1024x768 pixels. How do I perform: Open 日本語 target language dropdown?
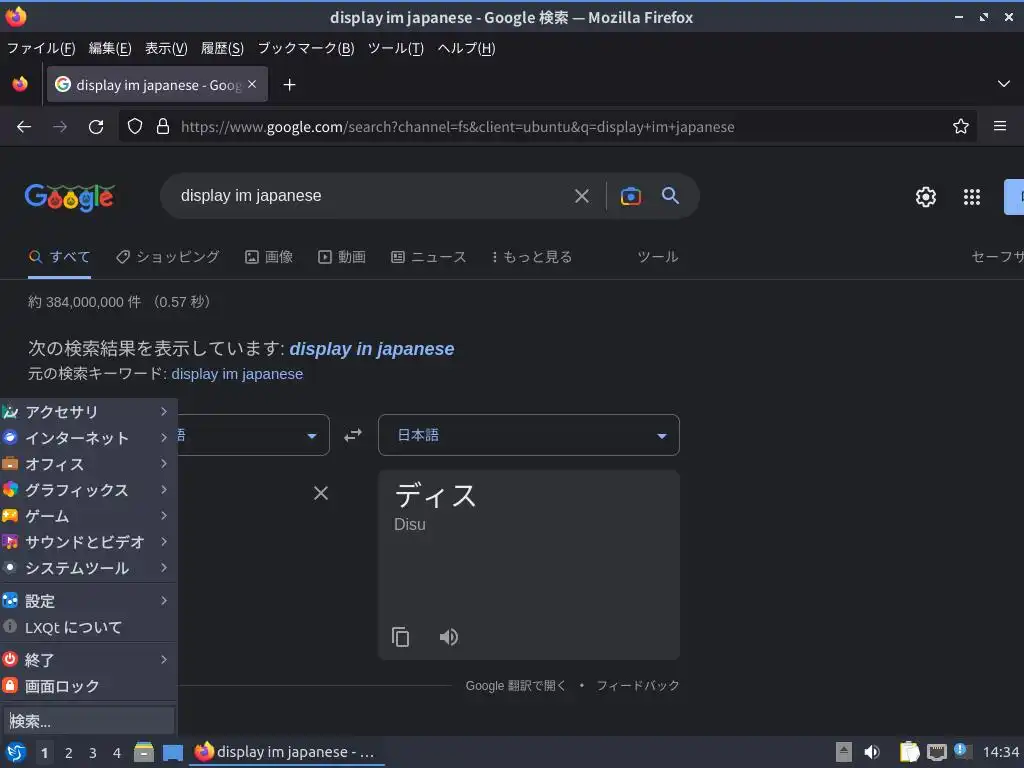click(x=529, y=435)
